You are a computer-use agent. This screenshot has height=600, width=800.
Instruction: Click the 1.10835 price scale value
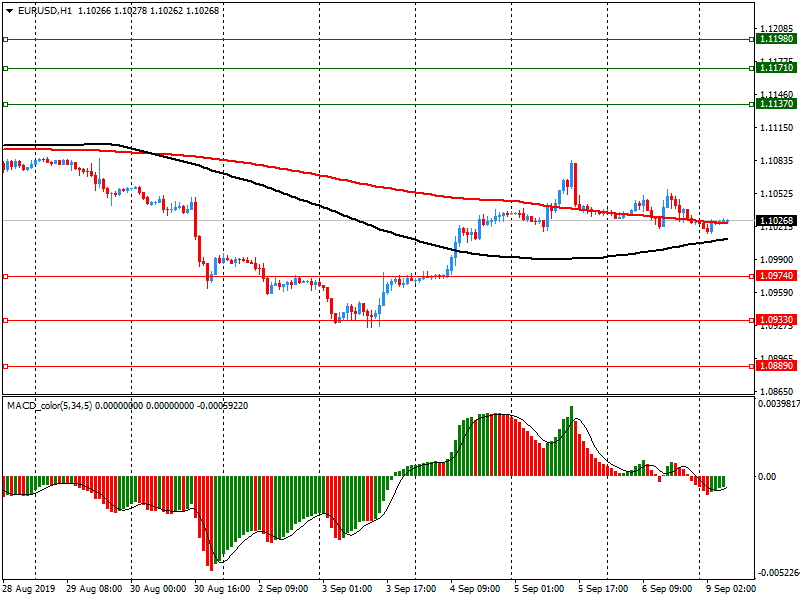point(777,161)
